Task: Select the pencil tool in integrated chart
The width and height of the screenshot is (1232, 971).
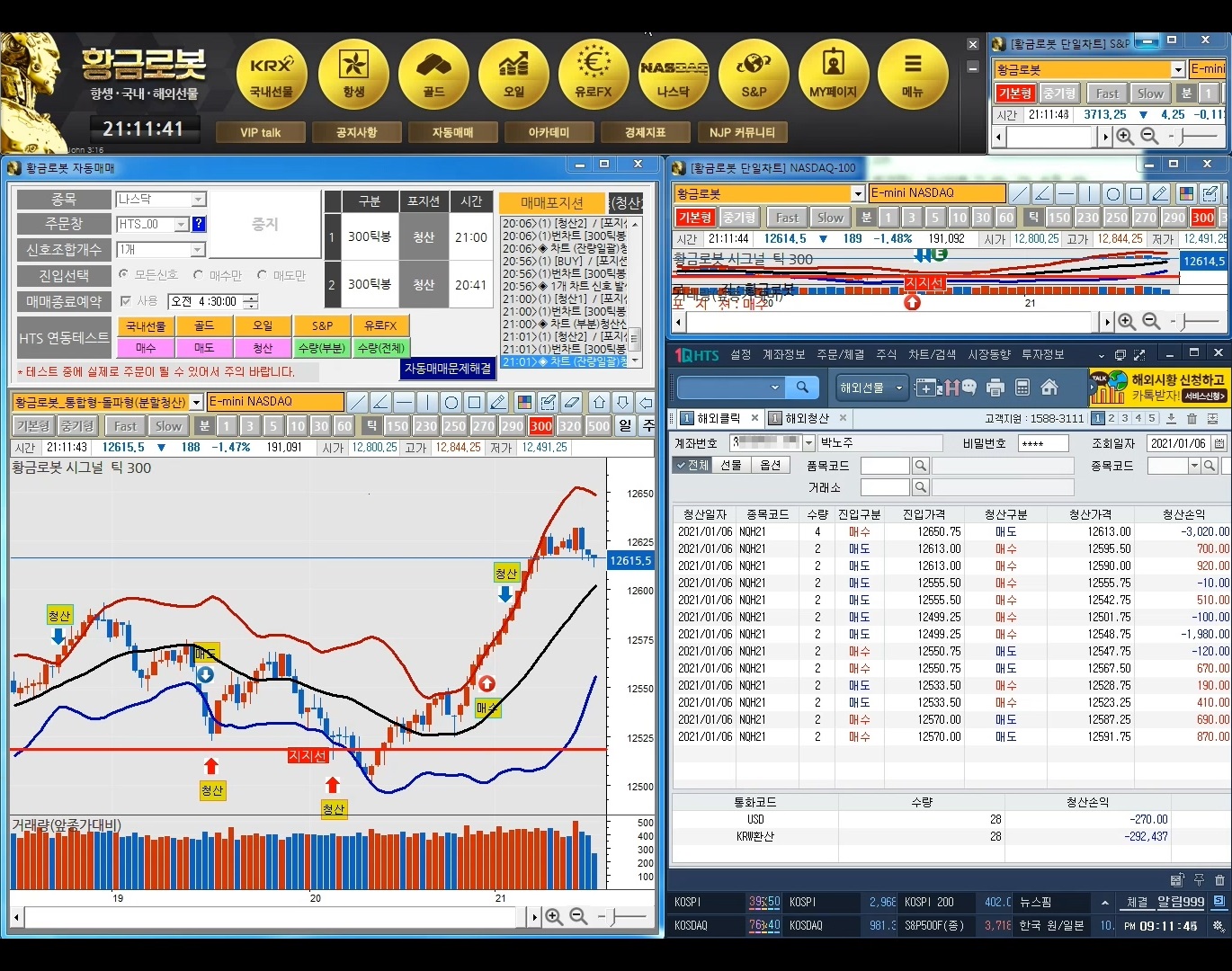Action: 497,402
